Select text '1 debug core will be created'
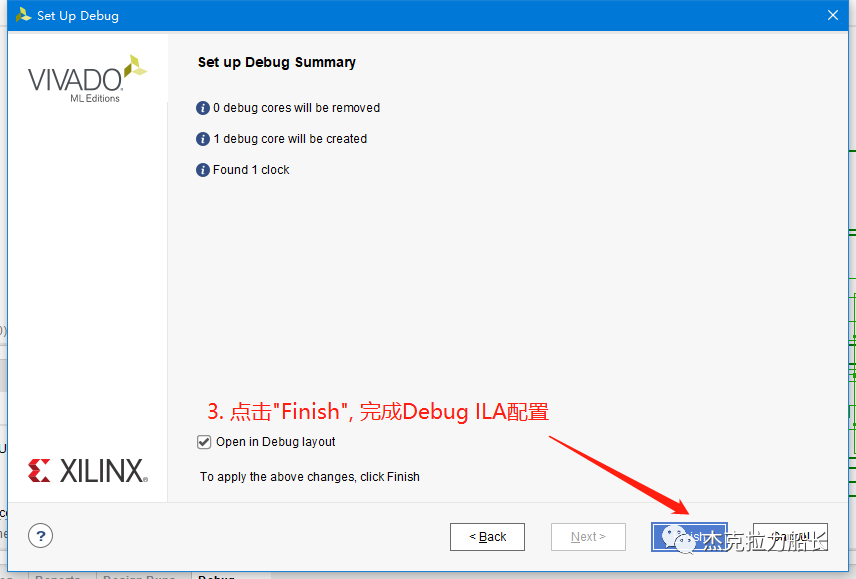Image resolution: width=856 pixels, height=579 pixels. coord(290,139)
